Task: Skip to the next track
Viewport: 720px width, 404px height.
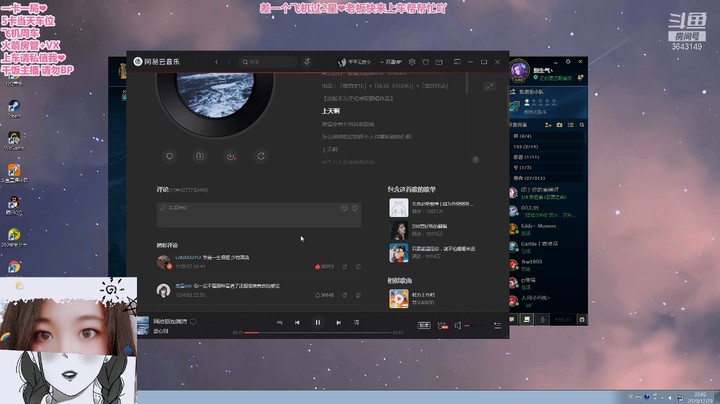Action: point(338,322)
